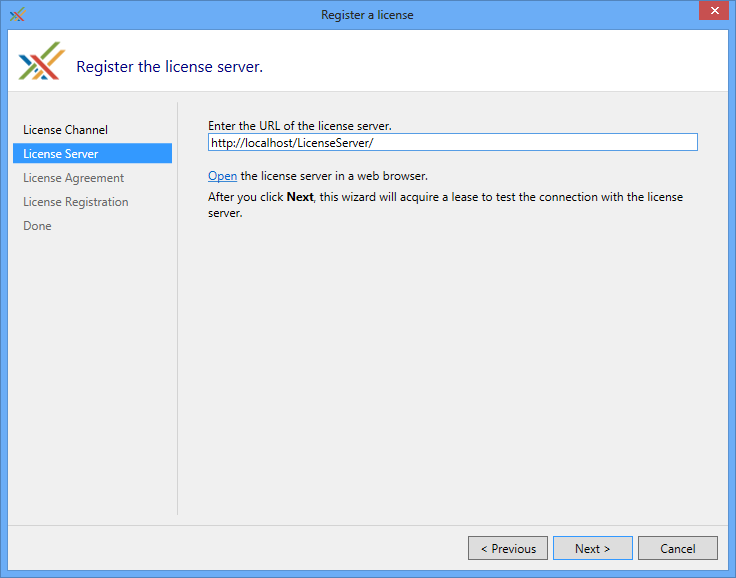The image size is (736, 578).
Task: Click the "Register a license" window title
Action: [x=367, y=15]
